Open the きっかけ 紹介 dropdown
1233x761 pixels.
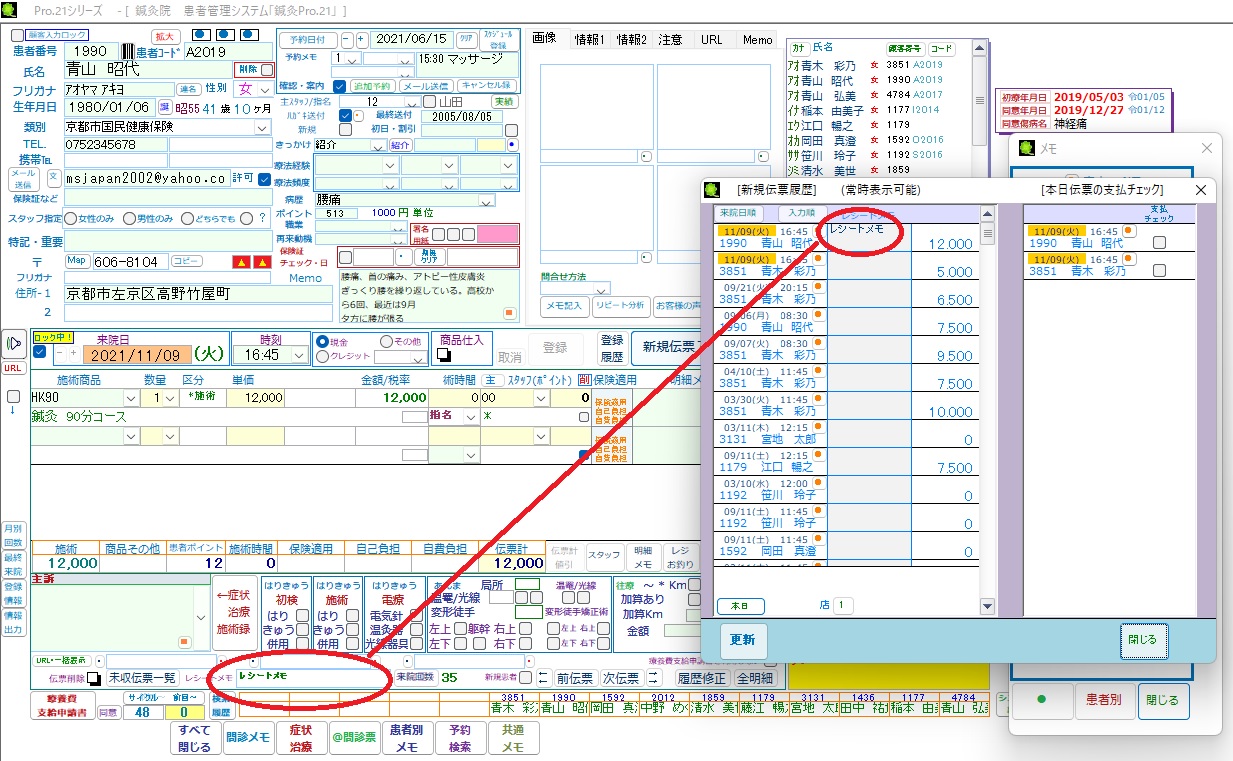(x=379, y=145)
